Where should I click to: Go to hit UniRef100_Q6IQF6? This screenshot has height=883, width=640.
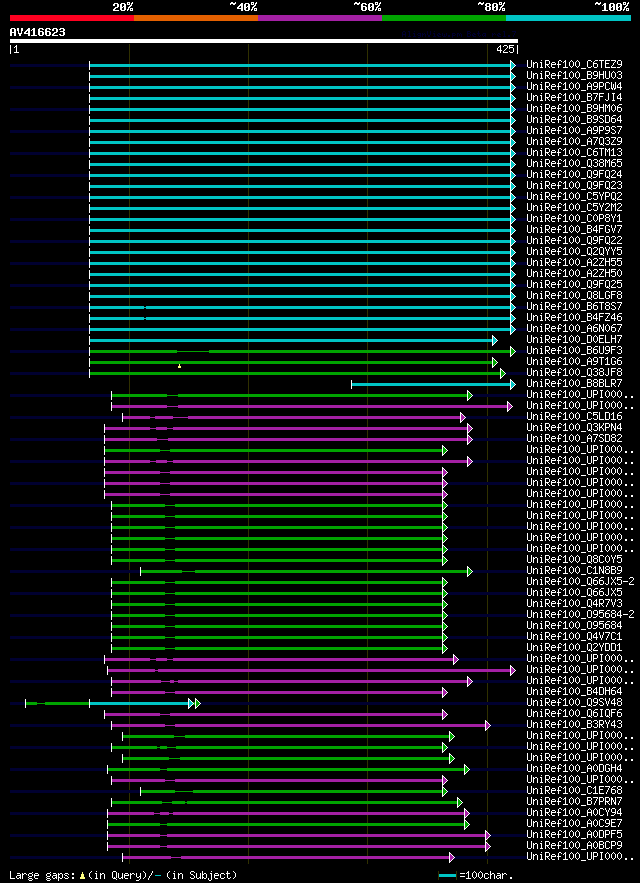click(574, 713)
